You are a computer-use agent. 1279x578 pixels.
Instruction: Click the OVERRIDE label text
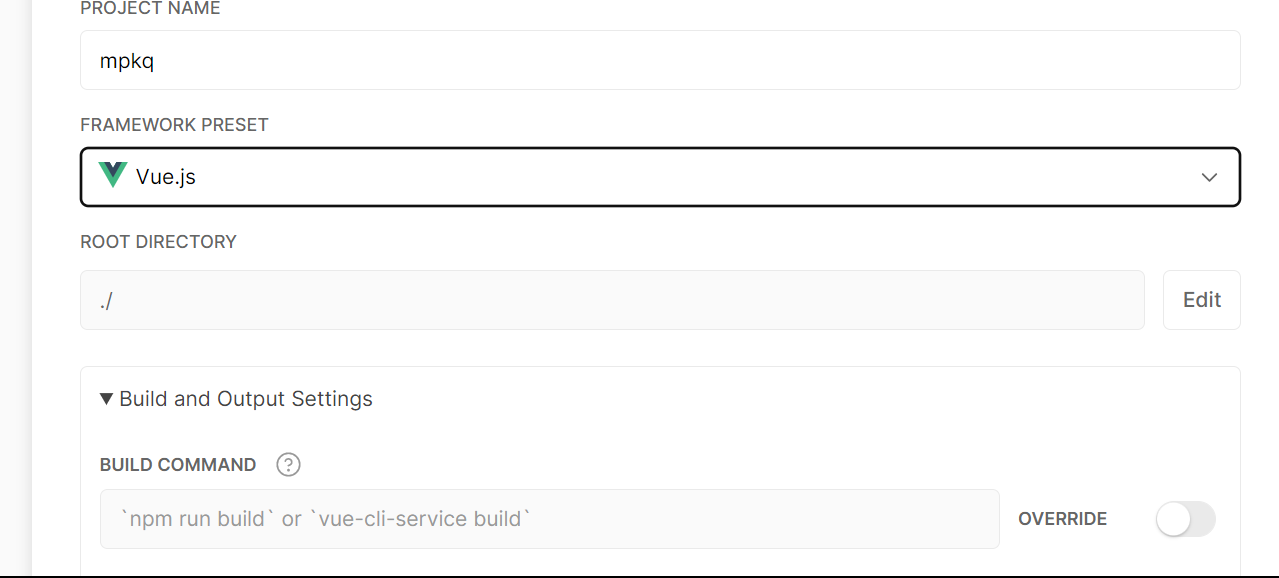tap(1062, 519)
